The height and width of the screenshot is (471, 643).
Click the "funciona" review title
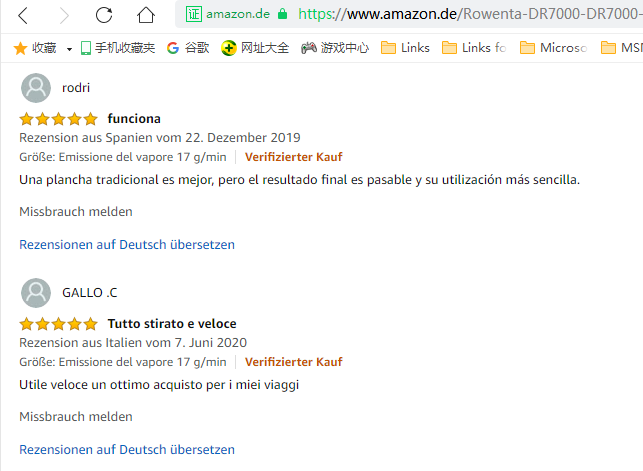(134, 119)
